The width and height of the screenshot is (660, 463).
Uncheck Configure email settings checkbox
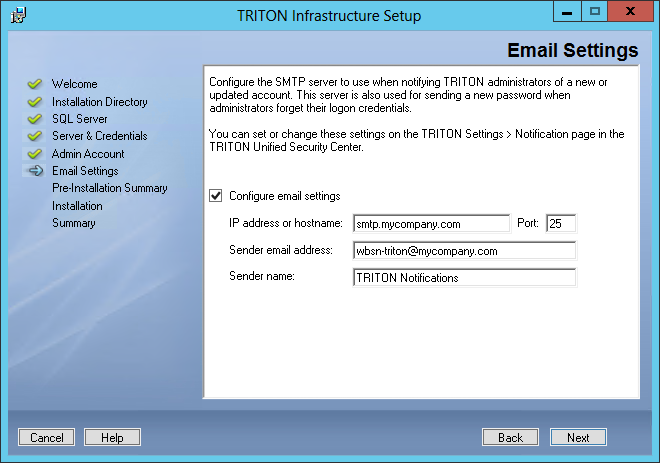click(216, 196)
